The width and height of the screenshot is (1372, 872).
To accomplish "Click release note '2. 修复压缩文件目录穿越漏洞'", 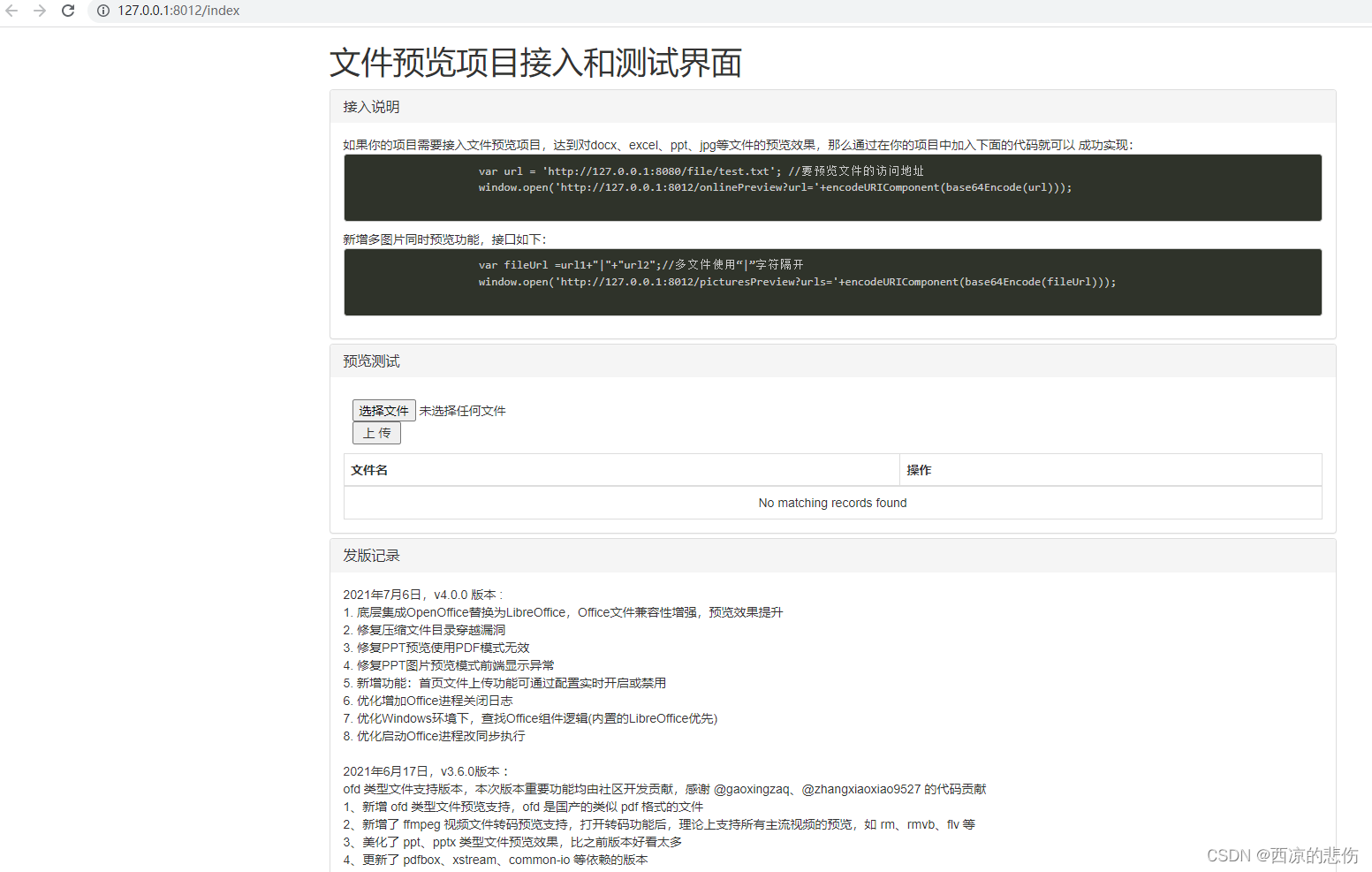I will click(x=424, y=630).
